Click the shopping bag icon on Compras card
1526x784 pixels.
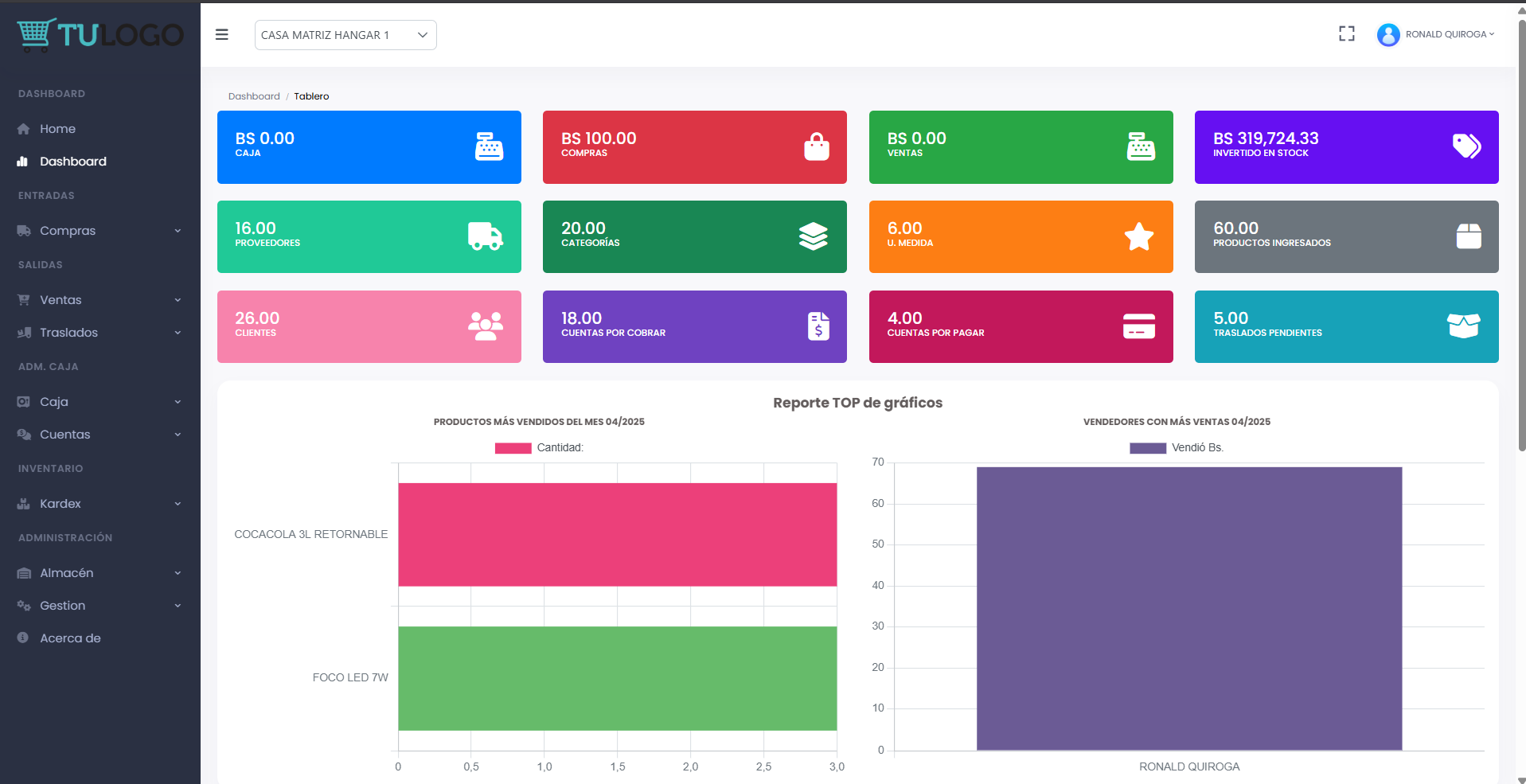(x=816, y=146)
